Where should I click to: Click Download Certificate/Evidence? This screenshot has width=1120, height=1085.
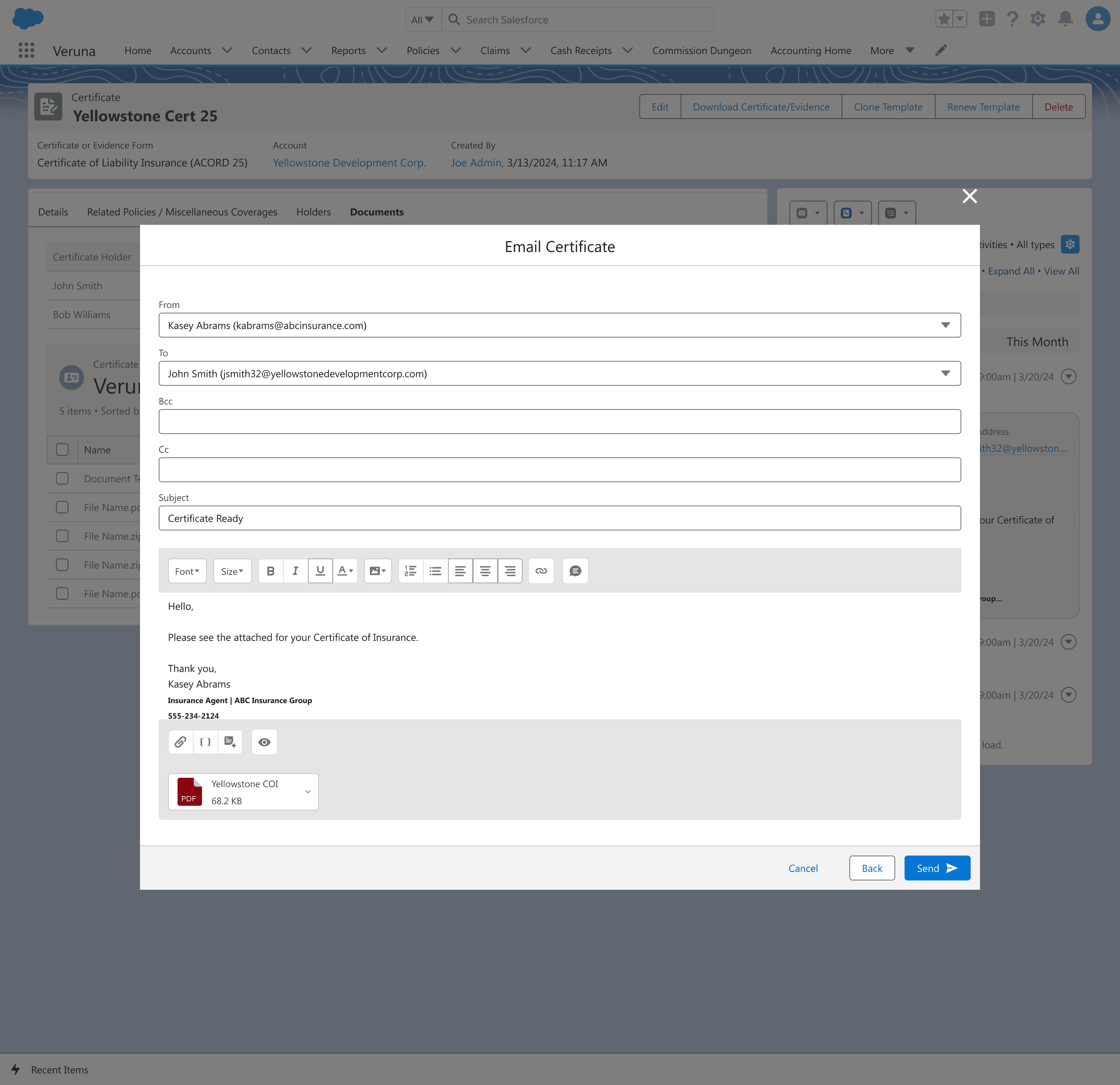(761, 107)
